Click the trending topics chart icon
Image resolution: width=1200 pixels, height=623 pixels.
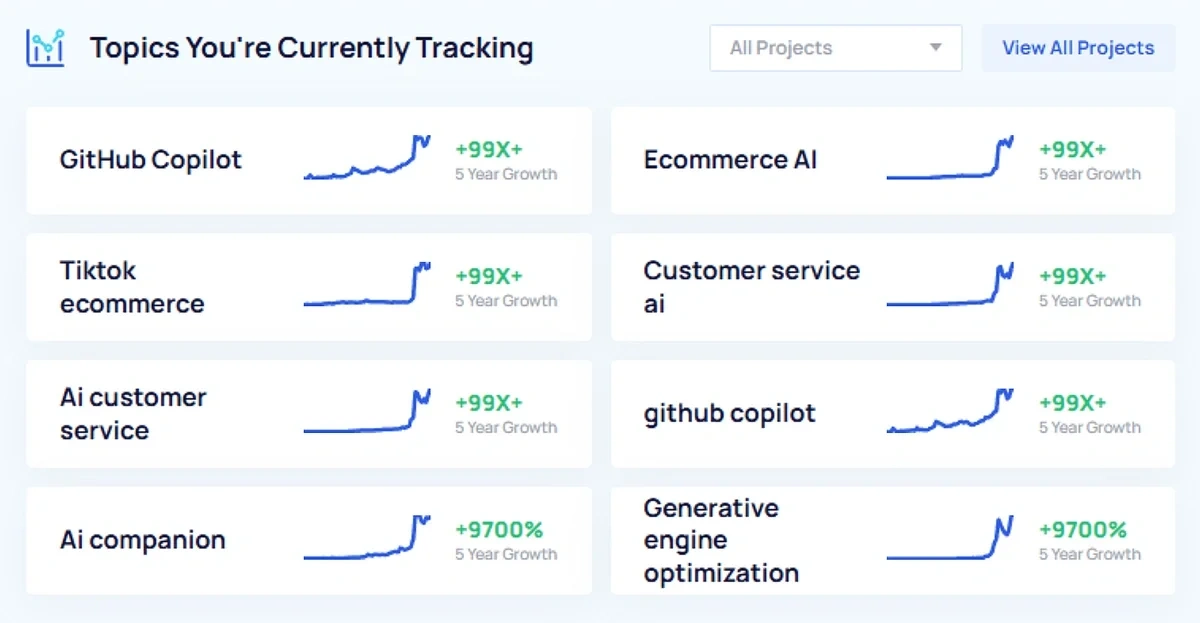pyautogui.click(x=45, y=46)
